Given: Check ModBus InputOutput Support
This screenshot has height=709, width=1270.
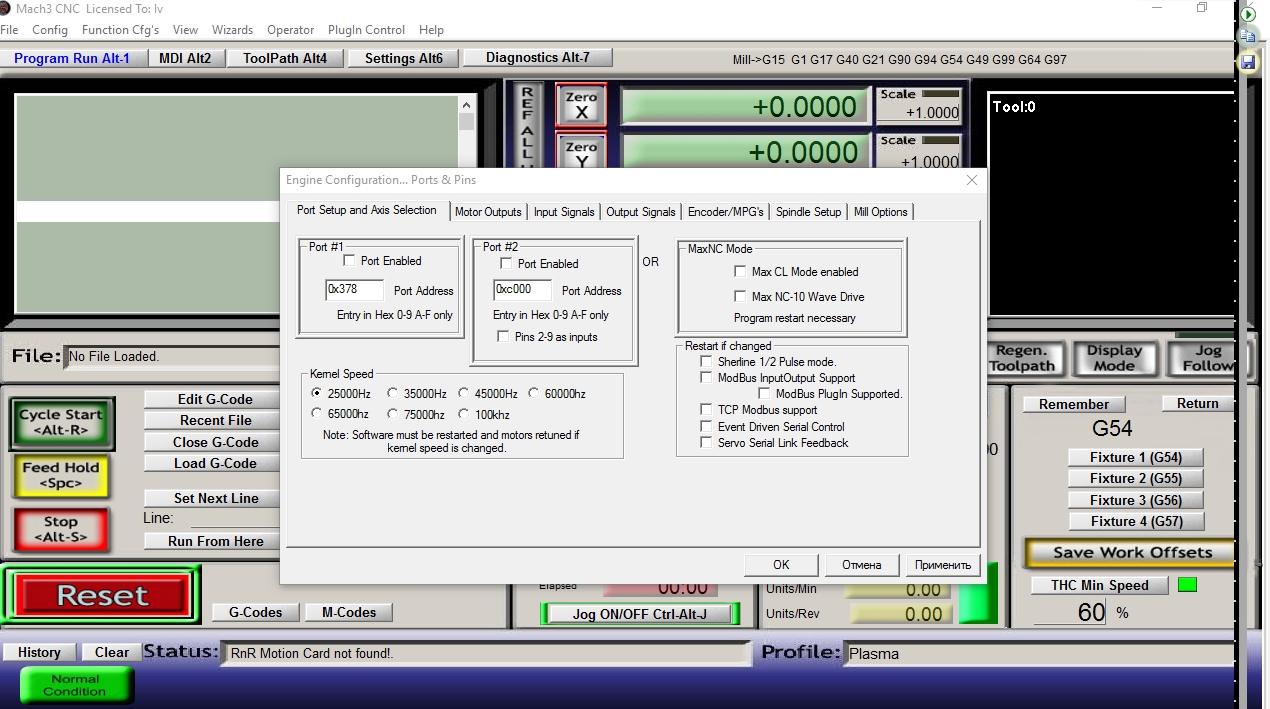Looking at the screenshot, I should [706, 377].
